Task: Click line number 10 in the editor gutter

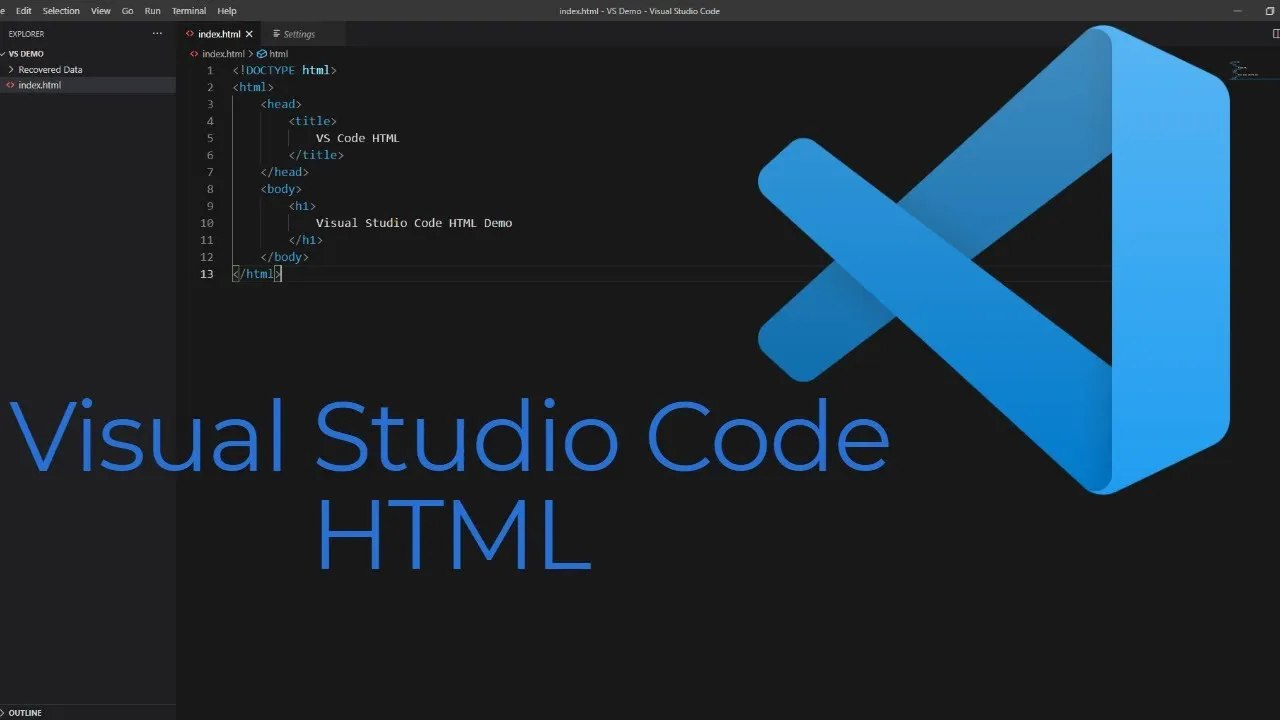Action: tap(207, 222)
